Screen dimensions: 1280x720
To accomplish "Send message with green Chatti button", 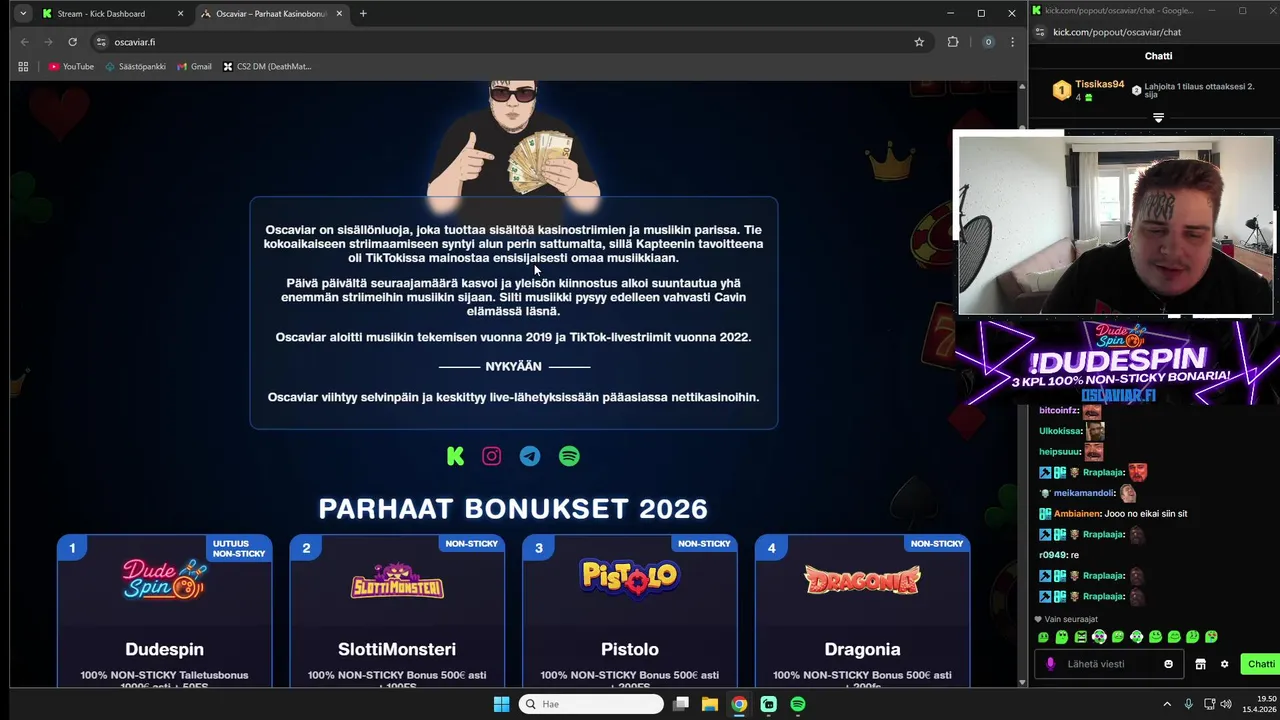I will (1261, 664).
